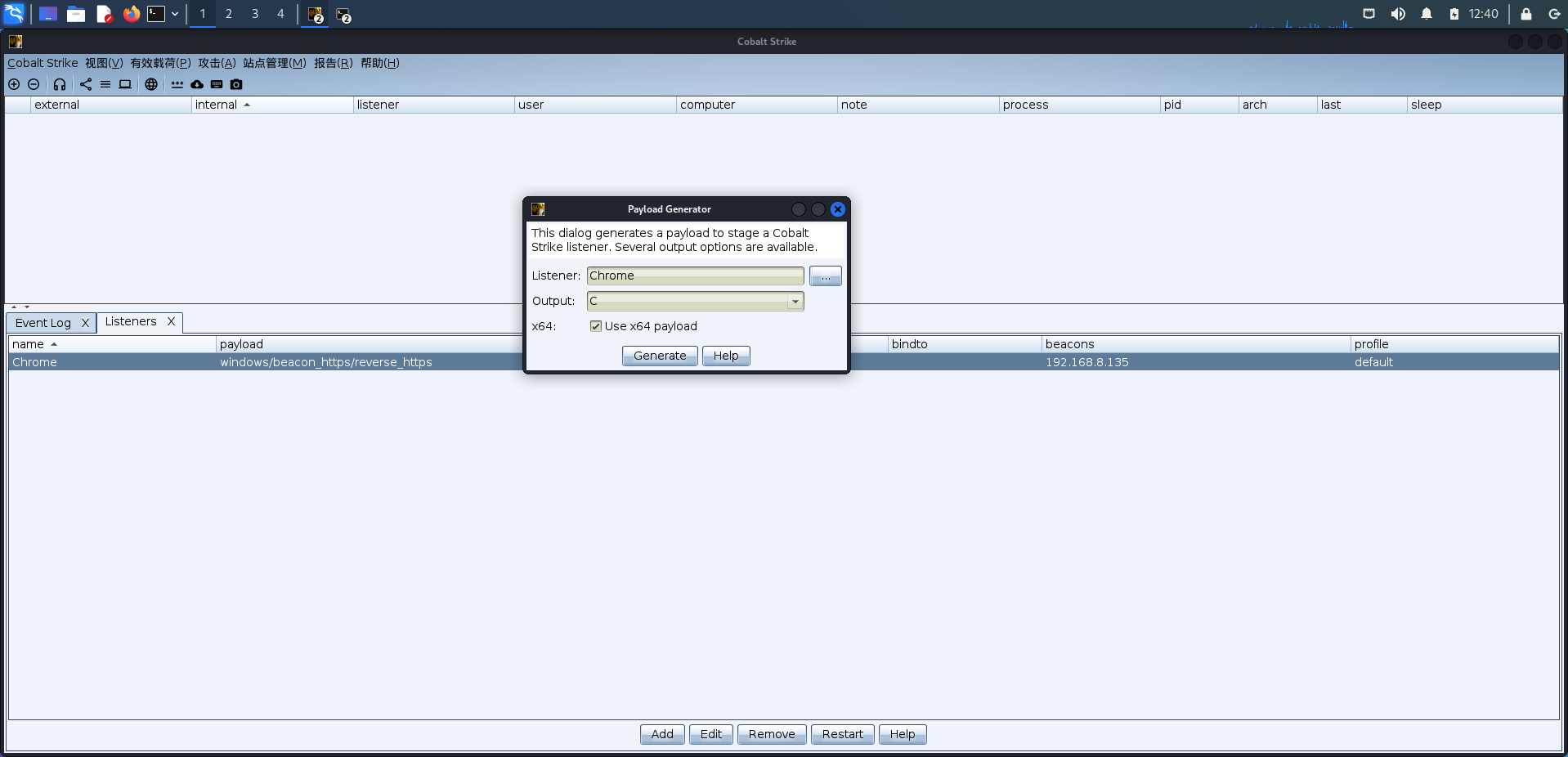Open file manager from top panel
The image size is (1568, 757).
click(76, 14)
